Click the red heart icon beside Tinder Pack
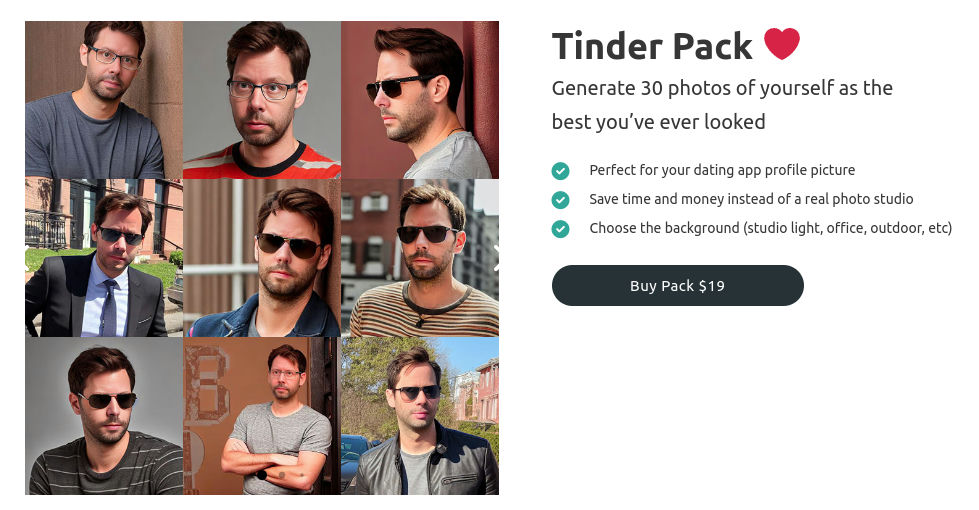This screenshot has width=979, height=510. coord(782,44)
